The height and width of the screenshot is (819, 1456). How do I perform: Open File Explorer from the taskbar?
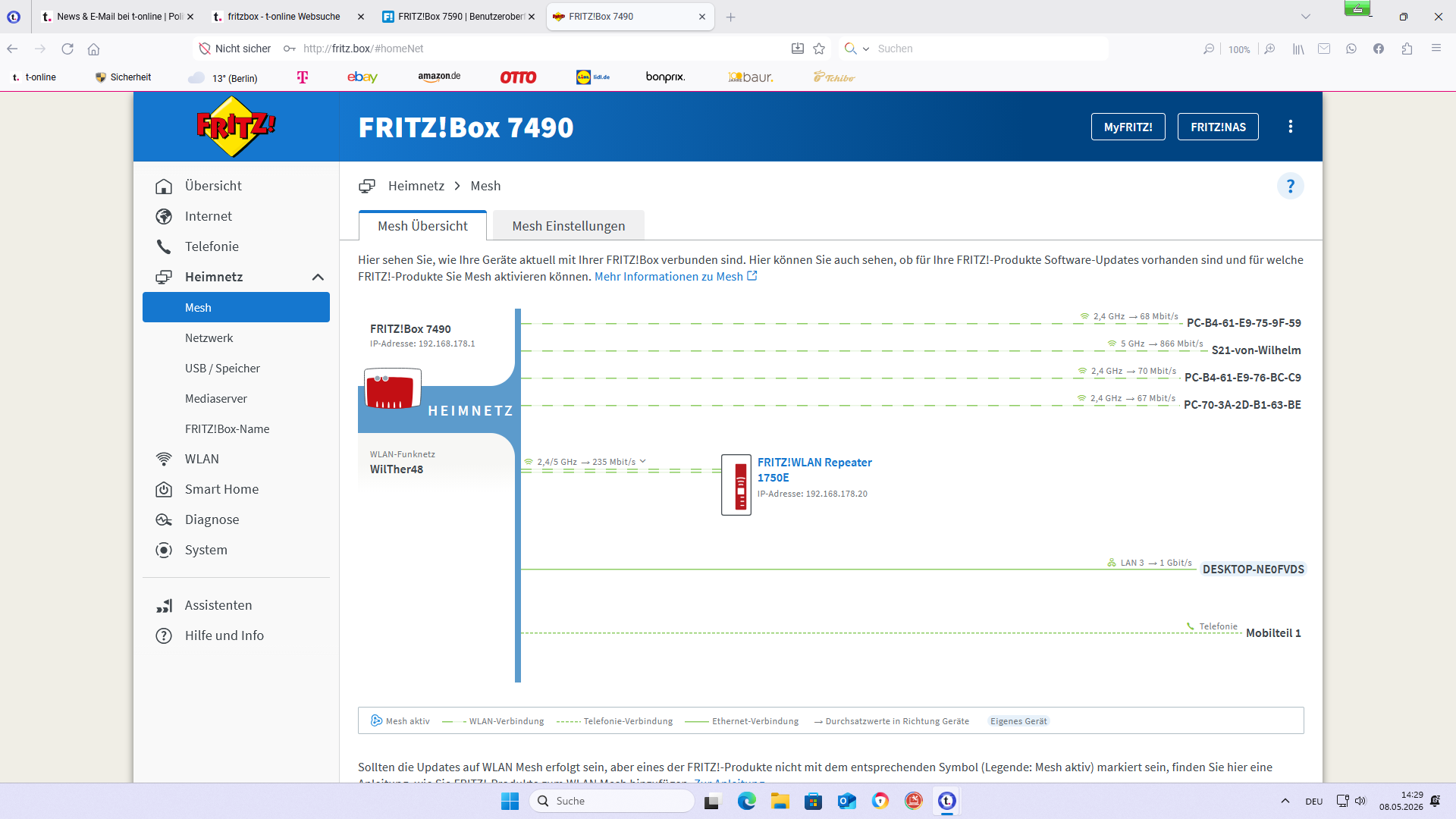click(780, 801)
